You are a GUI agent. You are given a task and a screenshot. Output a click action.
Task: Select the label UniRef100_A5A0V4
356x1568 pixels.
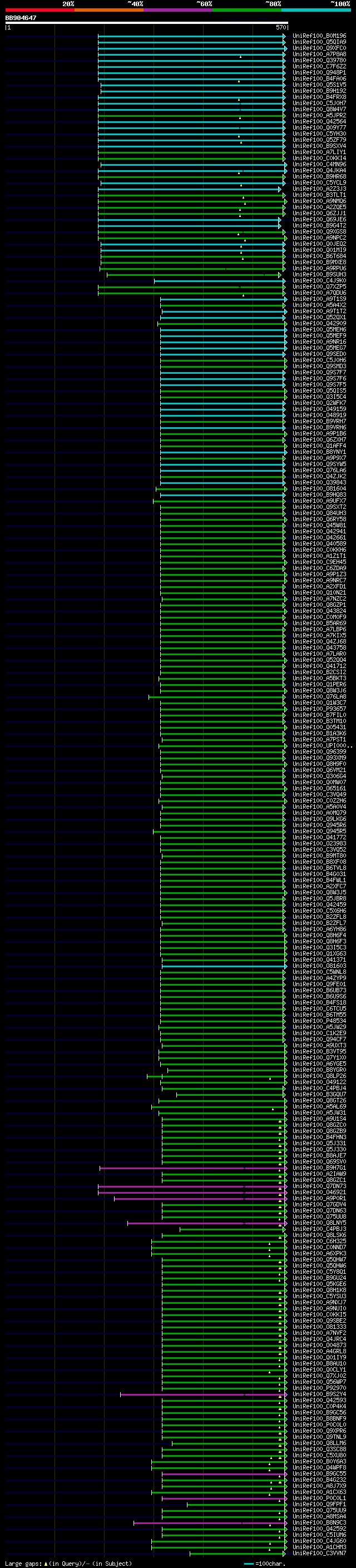[x=319, y=807]
